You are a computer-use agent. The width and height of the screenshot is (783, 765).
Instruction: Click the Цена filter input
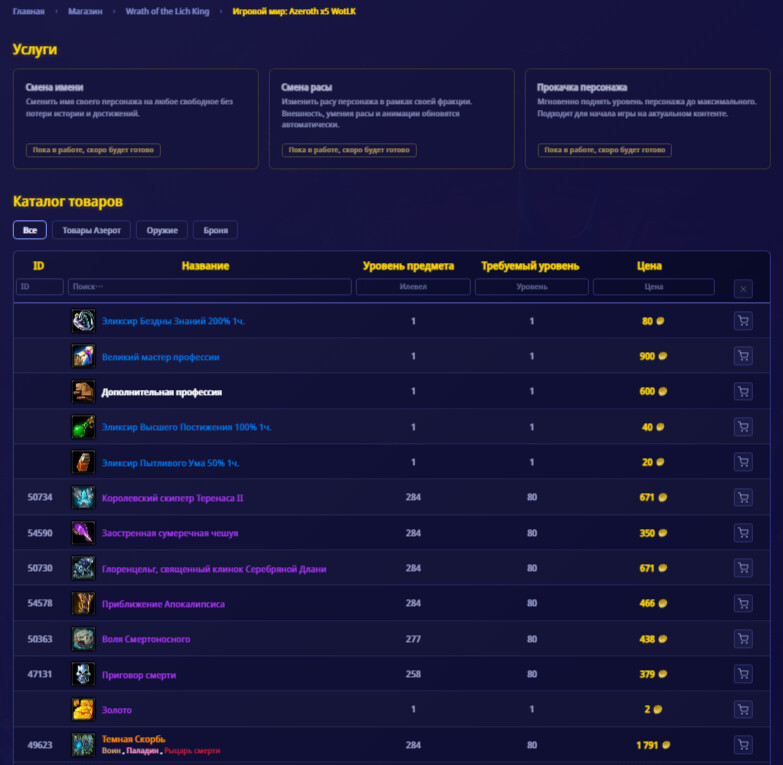(x=653, y=287)
